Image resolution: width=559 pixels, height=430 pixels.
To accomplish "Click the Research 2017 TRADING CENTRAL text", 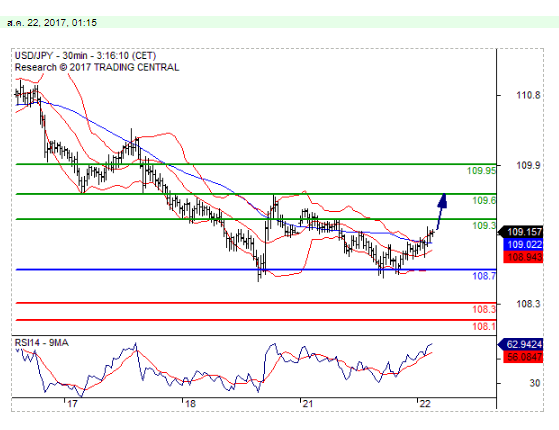I will pyautogui.click(x=97, y=67).
